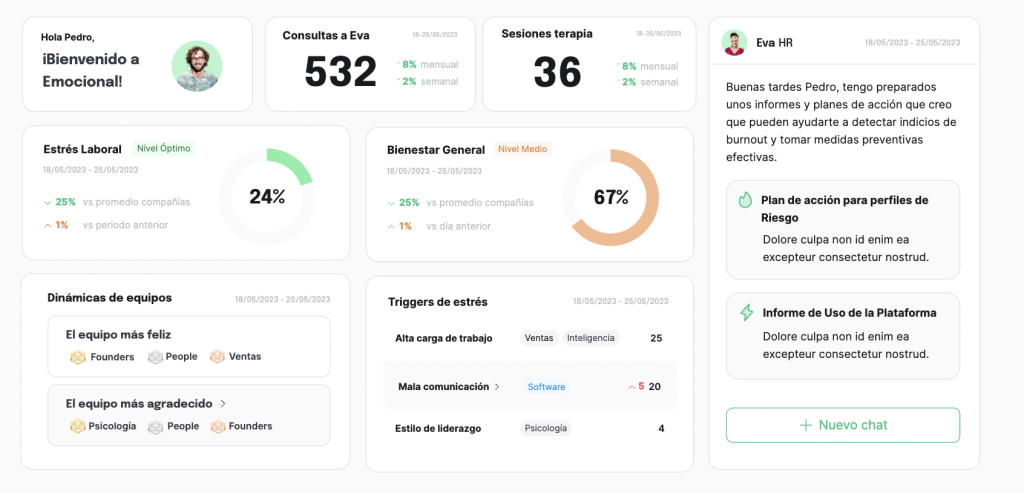Select the Ventas tag in Alta carga row
1024x493 pixels.
[x=539, y=338]
